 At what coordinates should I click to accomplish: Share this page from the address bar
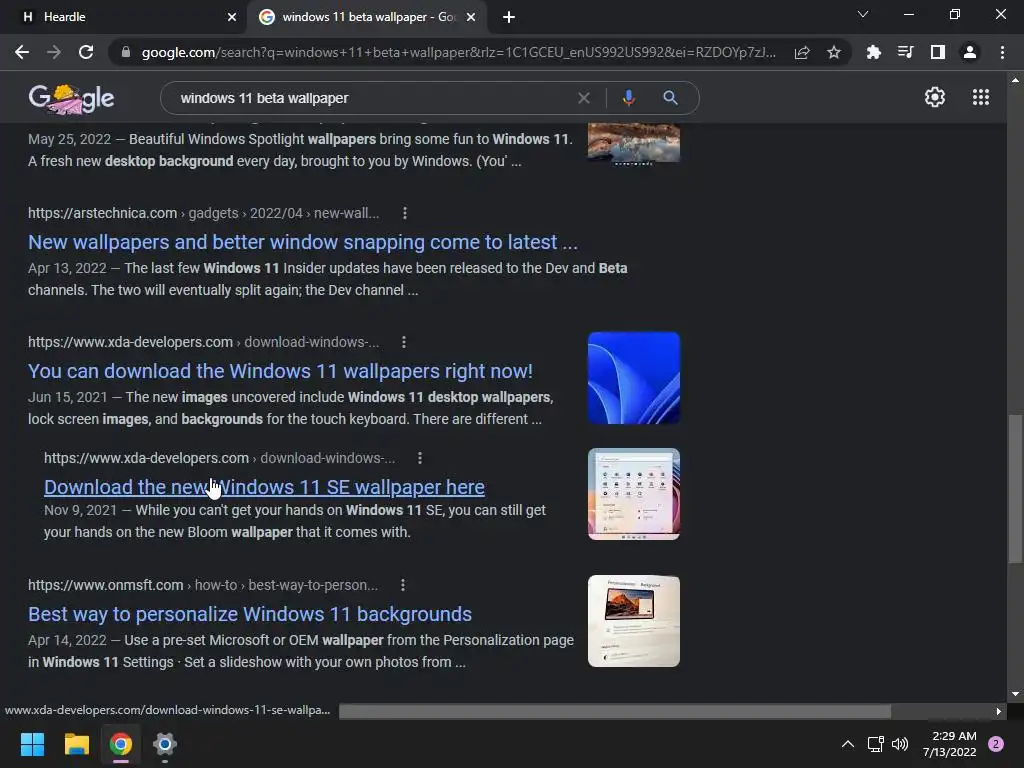[x=802, y=52]
